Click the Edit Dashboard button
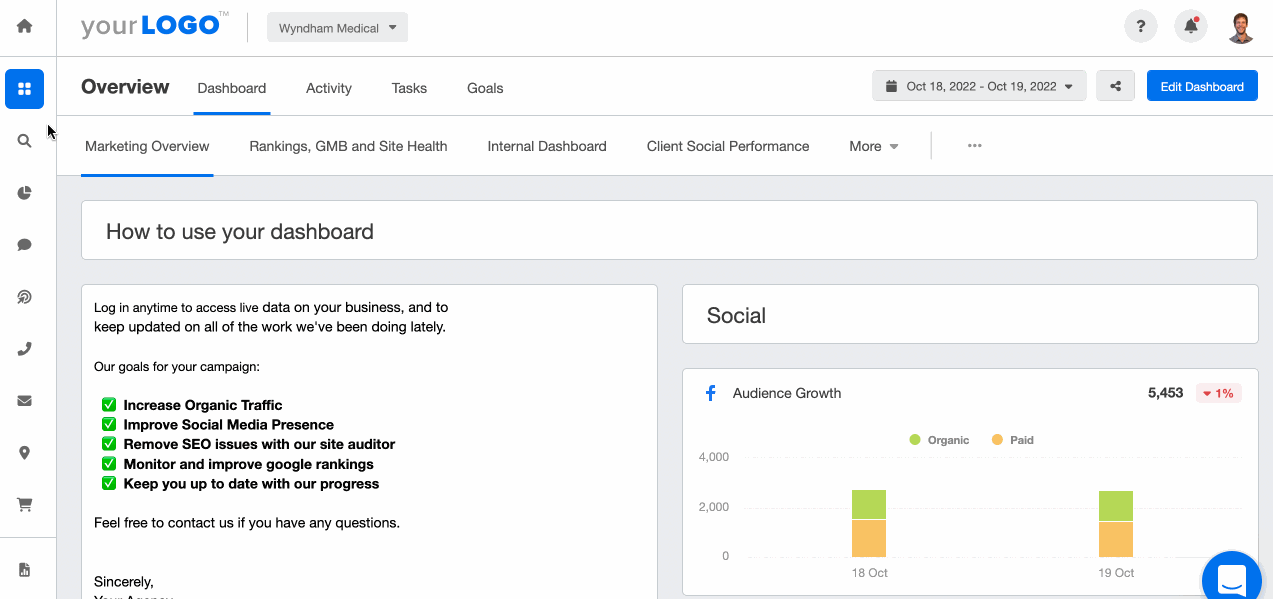 (x=1201, y=86)
